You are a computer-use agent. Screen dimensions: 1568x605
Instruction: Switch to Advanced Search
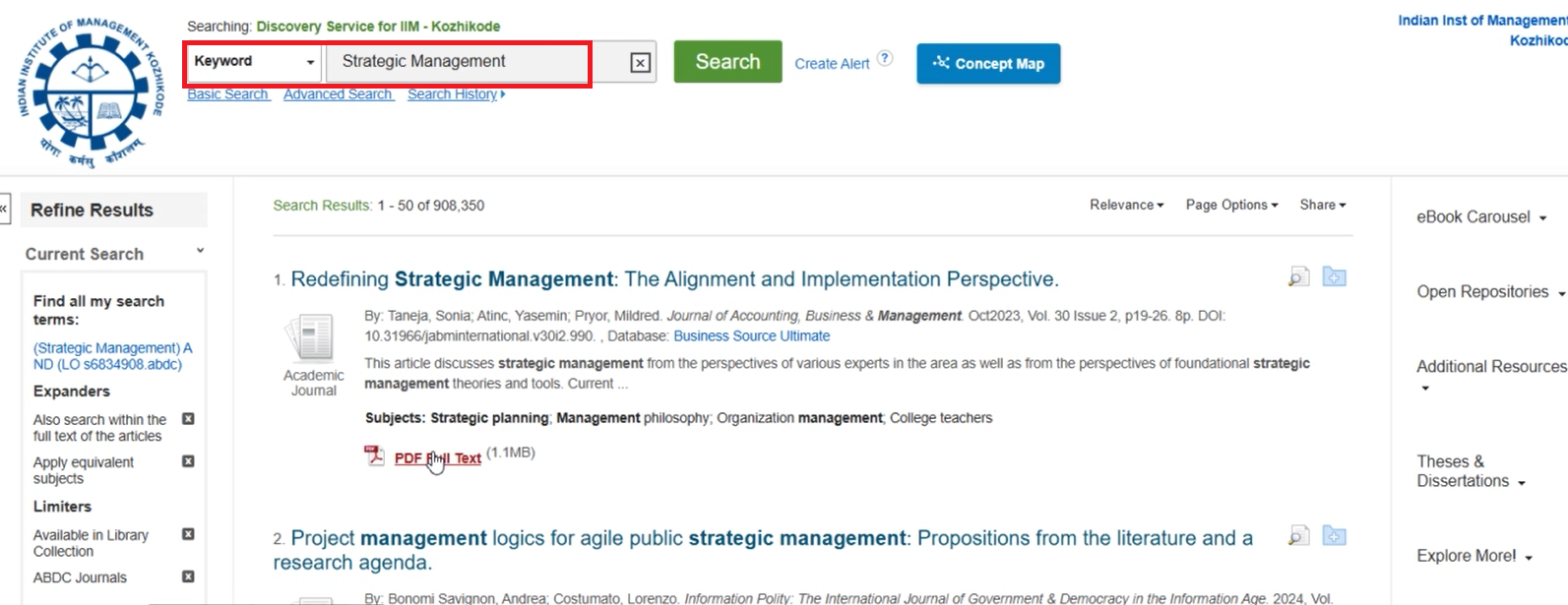tap(338, 94)
